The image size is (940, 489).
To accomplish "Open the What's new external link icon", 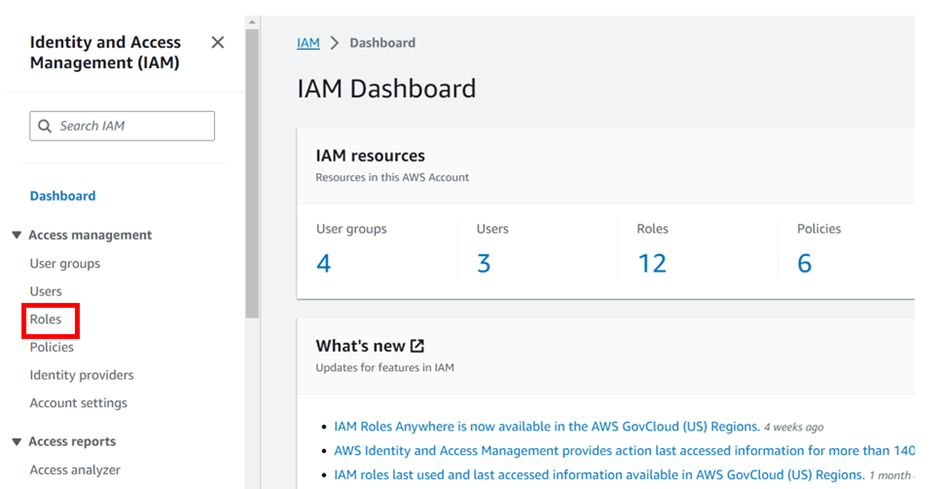I will pos(417,346).
